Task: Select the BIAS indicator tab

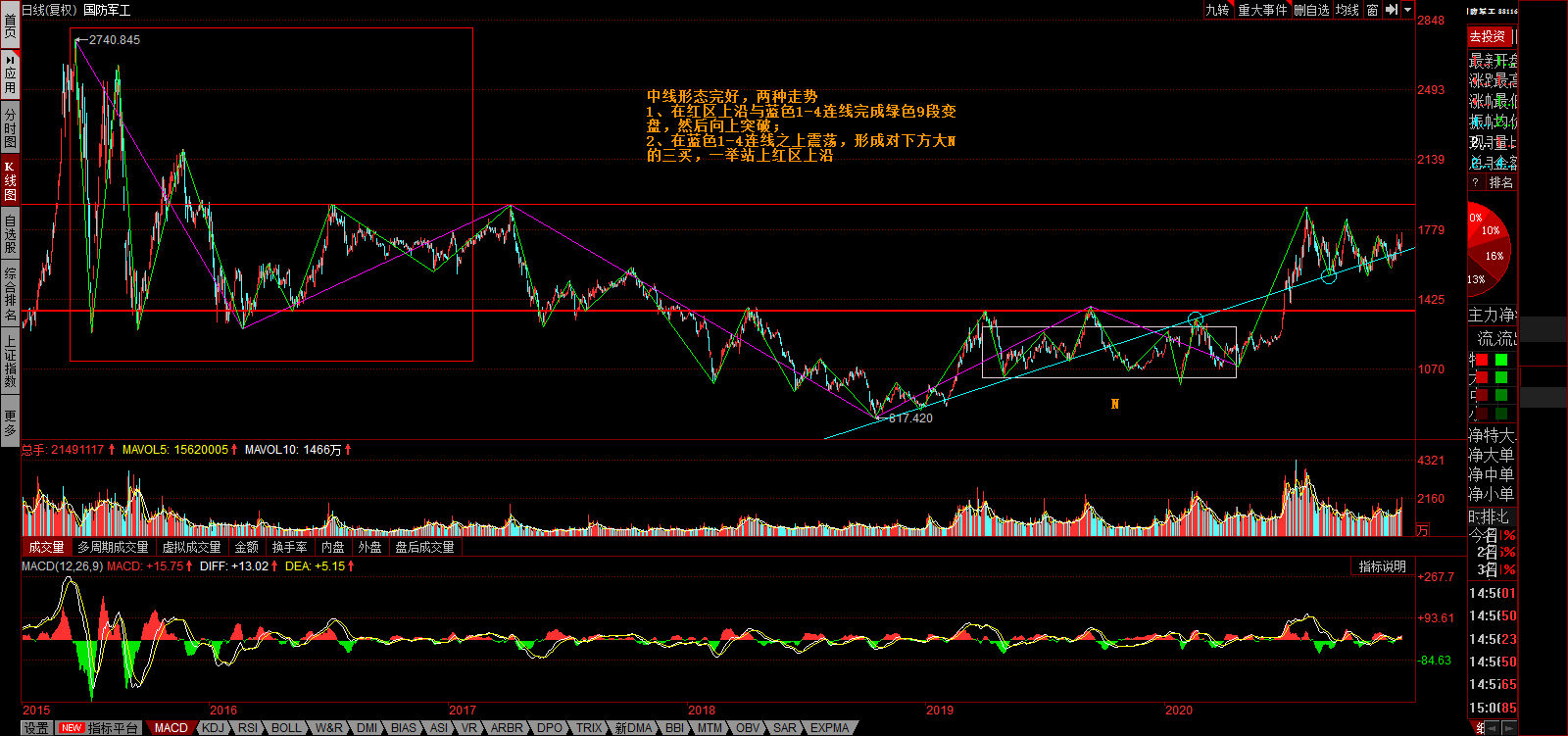Action: (404, 728)
